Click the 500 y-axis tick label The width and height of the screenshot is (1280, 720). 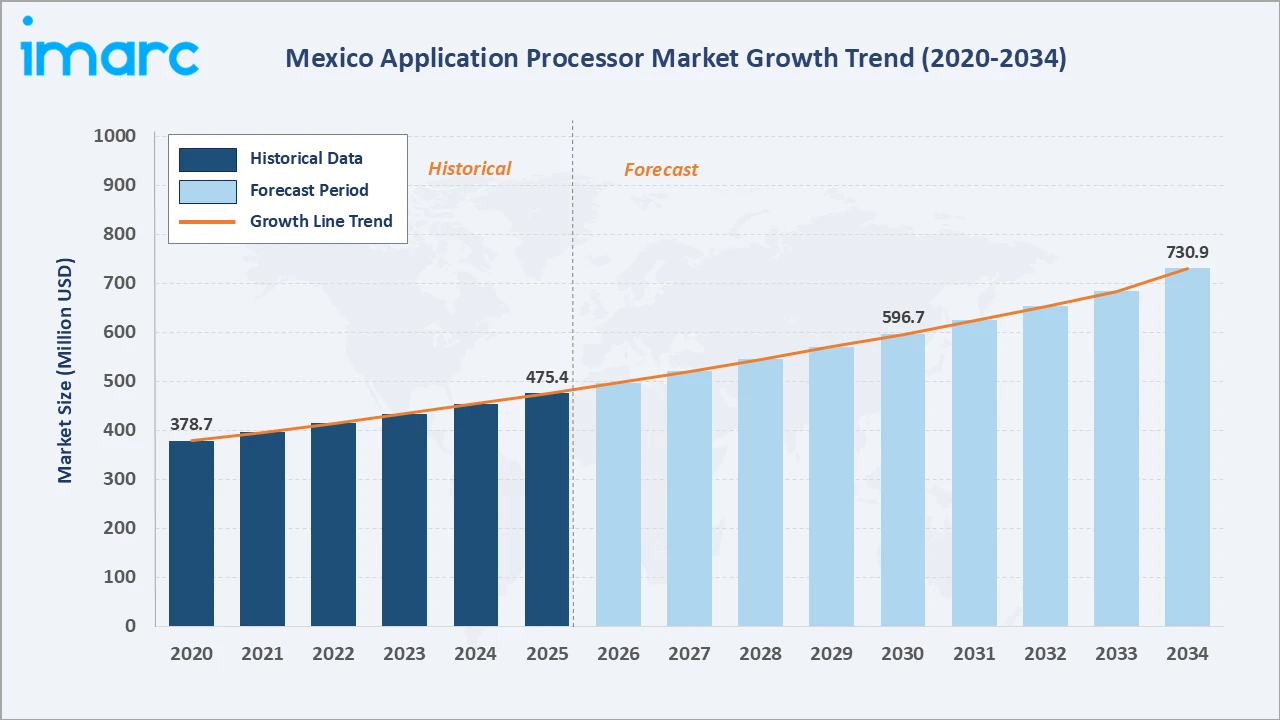coord(120,381)
